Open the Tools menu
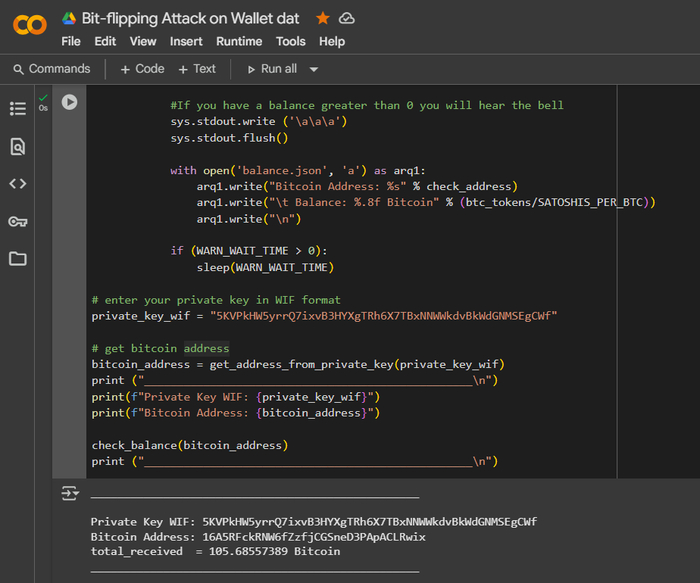 [290, 41]
